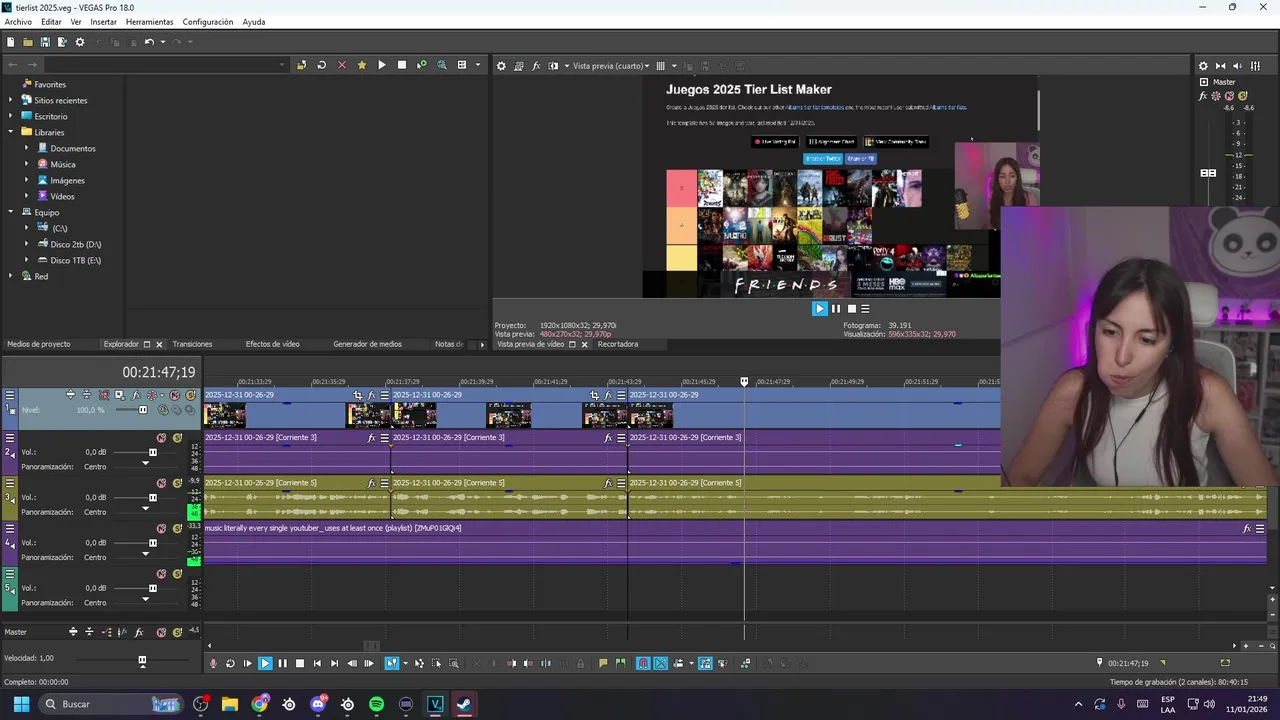Viewport: 1280px width, 720px height.
Task: Save the project with the floppy icon
Action: (x=45, y=42)
